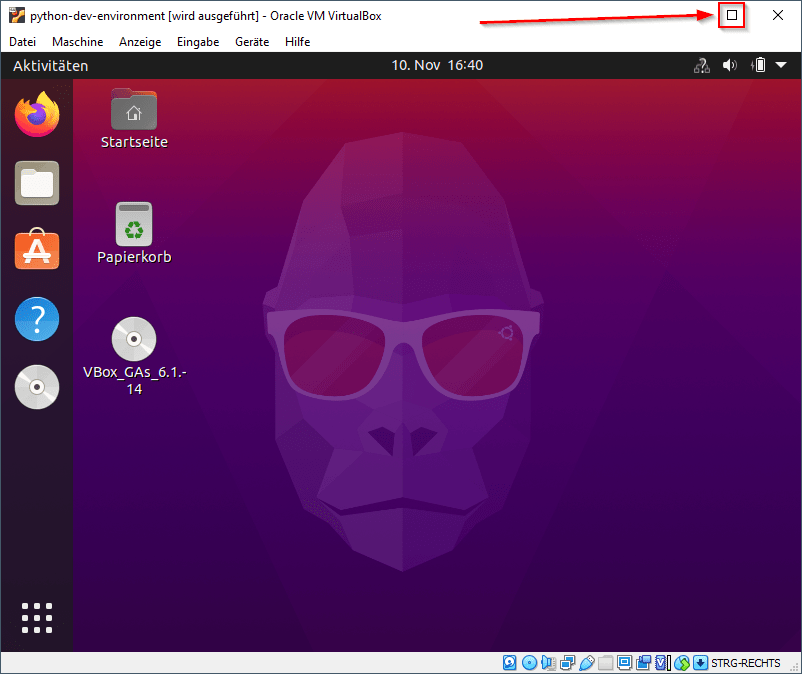Open the Help icon in dock
Viewport: 802px width, 674px height.
[37, 319]
